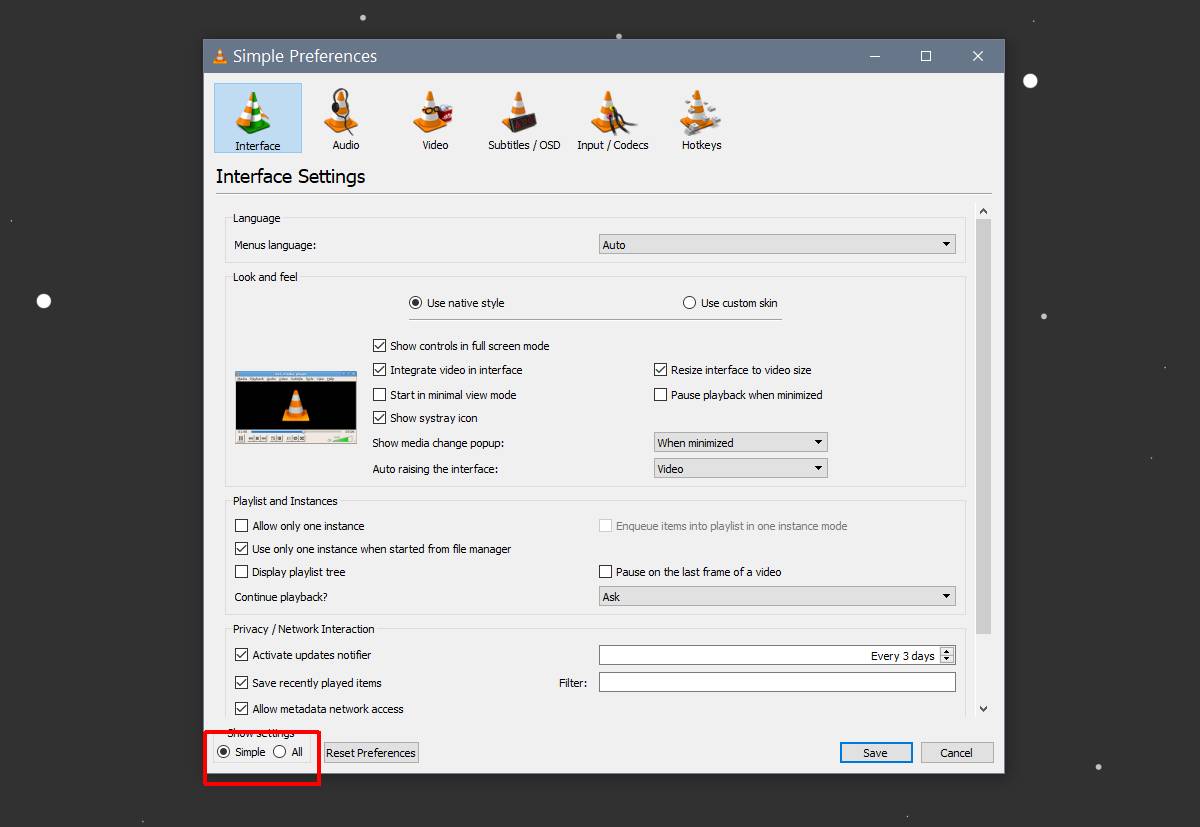This screenshot has height=827, width=1200.
Task: Select the All show settings option
Action: click(x=280, y=751)
